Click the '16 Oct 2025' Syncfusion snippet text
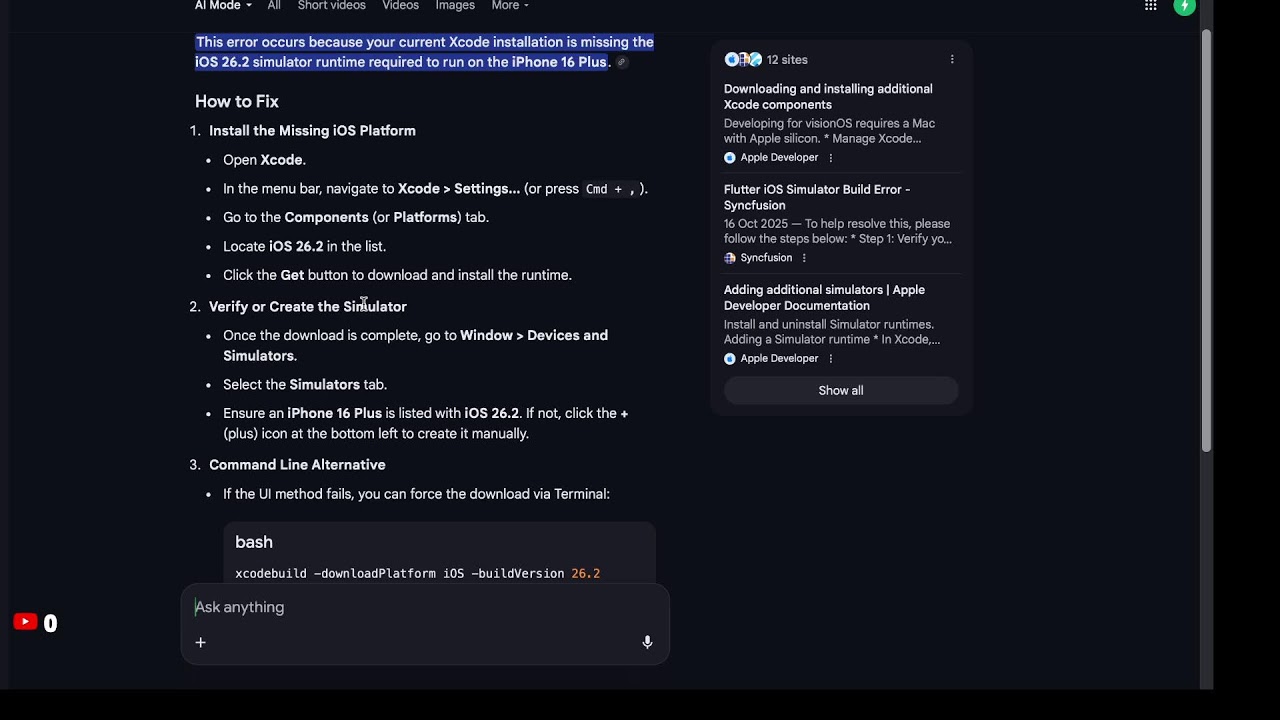1280x720 pixels. [838, 231]
